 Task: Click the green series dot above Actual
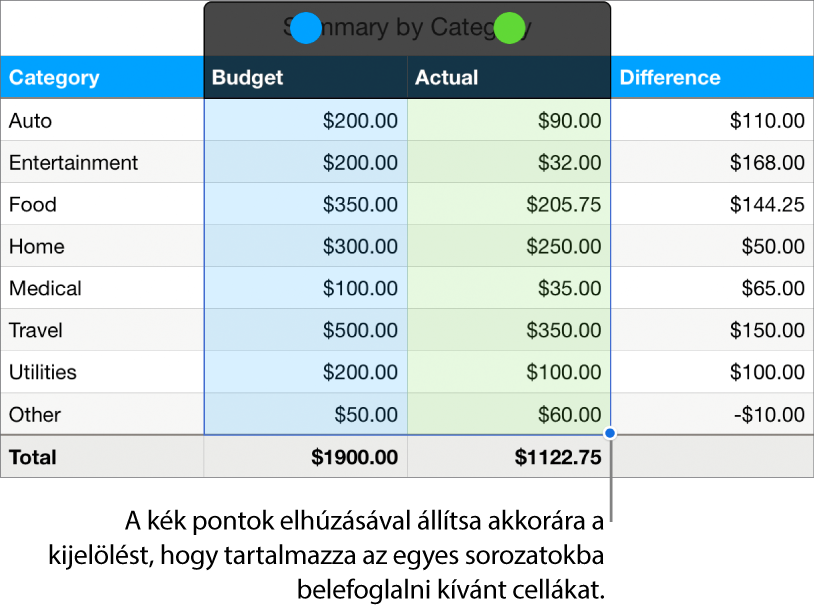click(510, 28)
